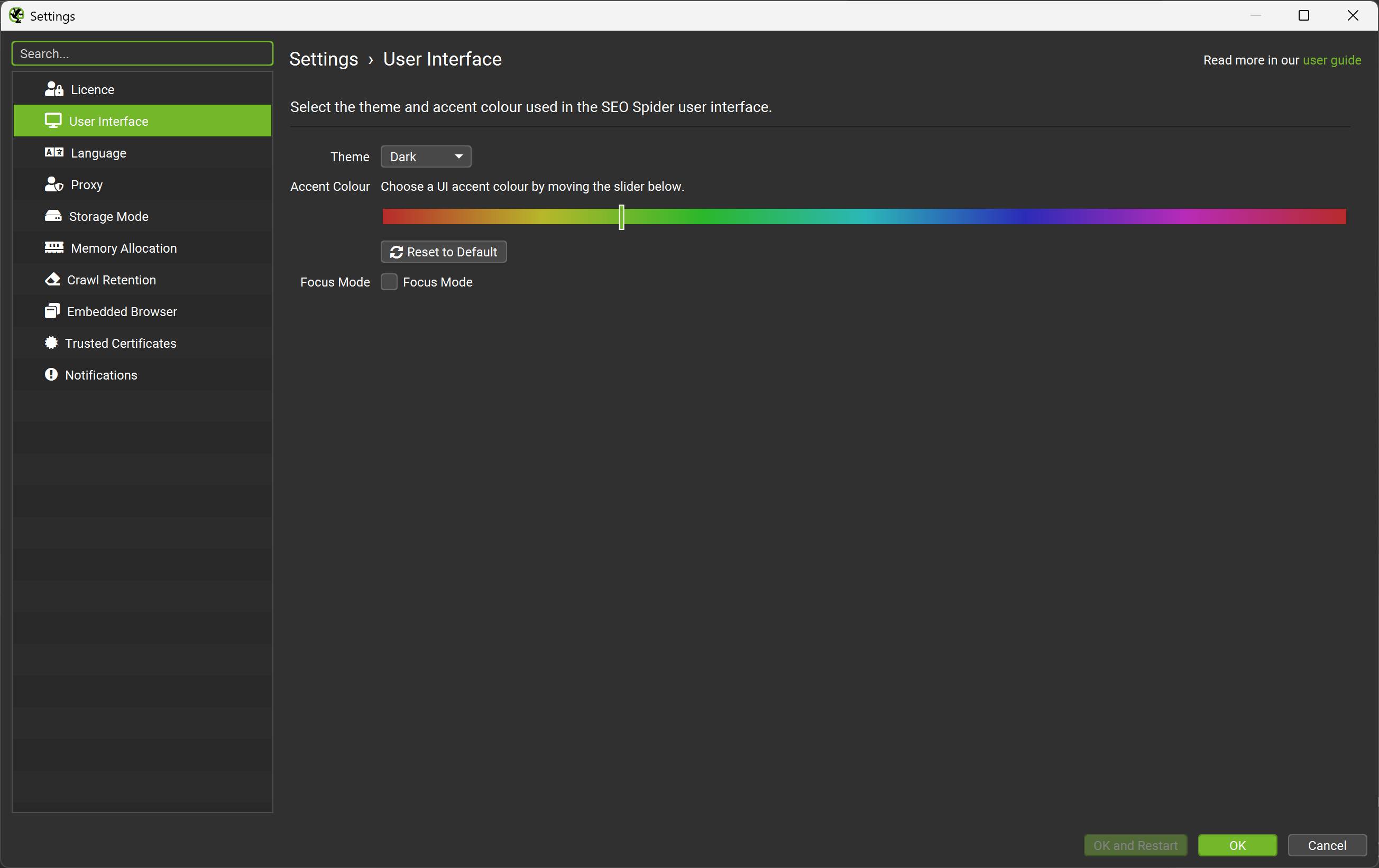Viewport: 1379px width, 868px height.
Task: Click the Memory Allocation chip icon
Action: [54, 247]
